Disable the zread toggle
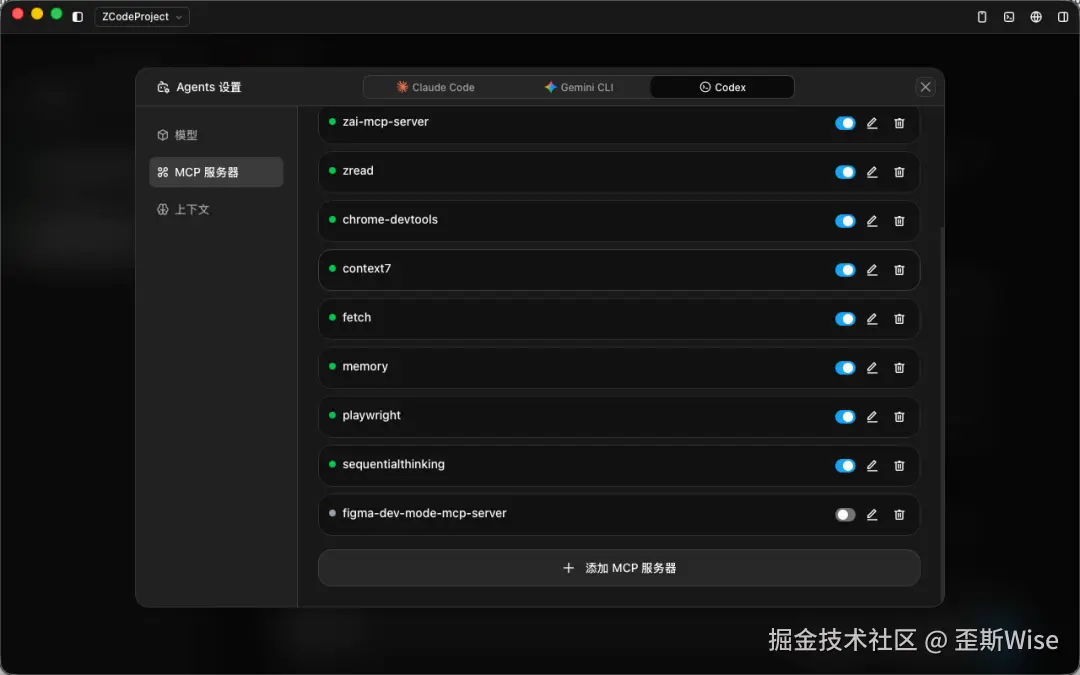 [845, 172]
